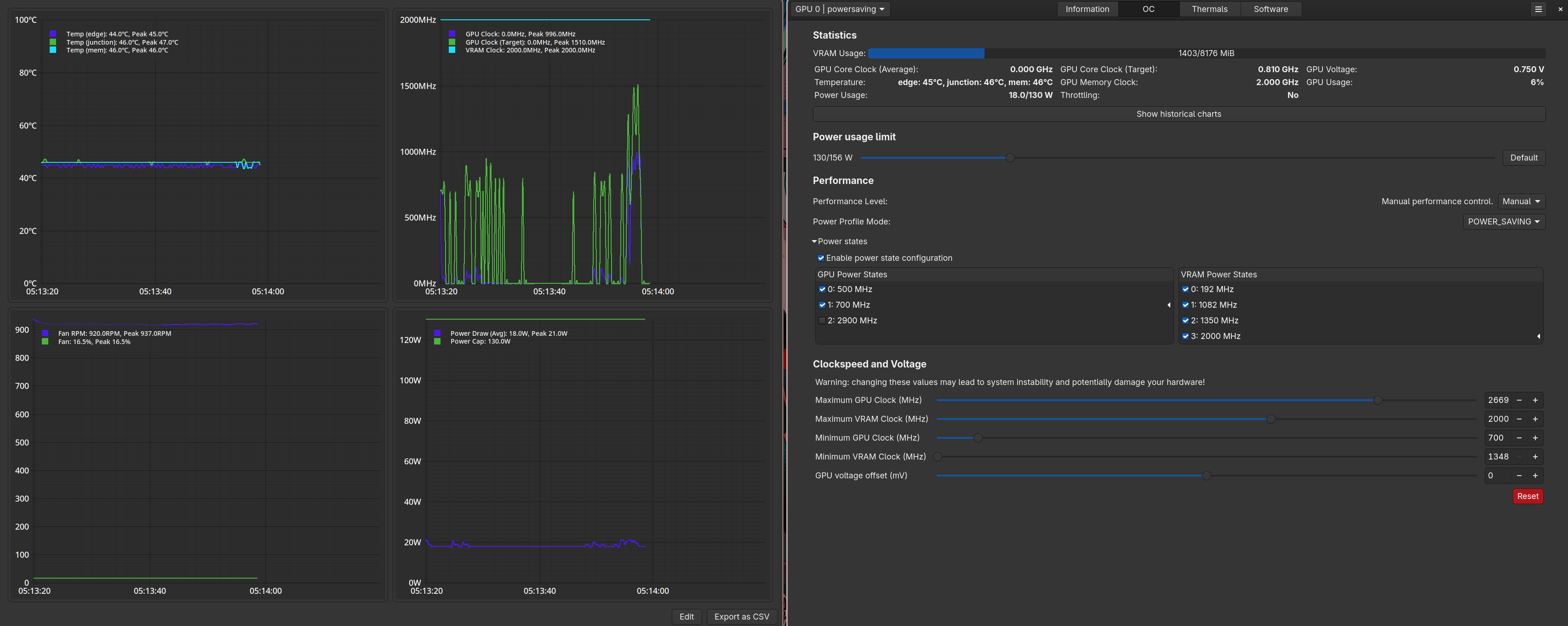Uncheck VRAM power state 3: 2000 MHz
Viewport: 1568px width, 626px height.
pyautogui.click(x=1186, y=336)
